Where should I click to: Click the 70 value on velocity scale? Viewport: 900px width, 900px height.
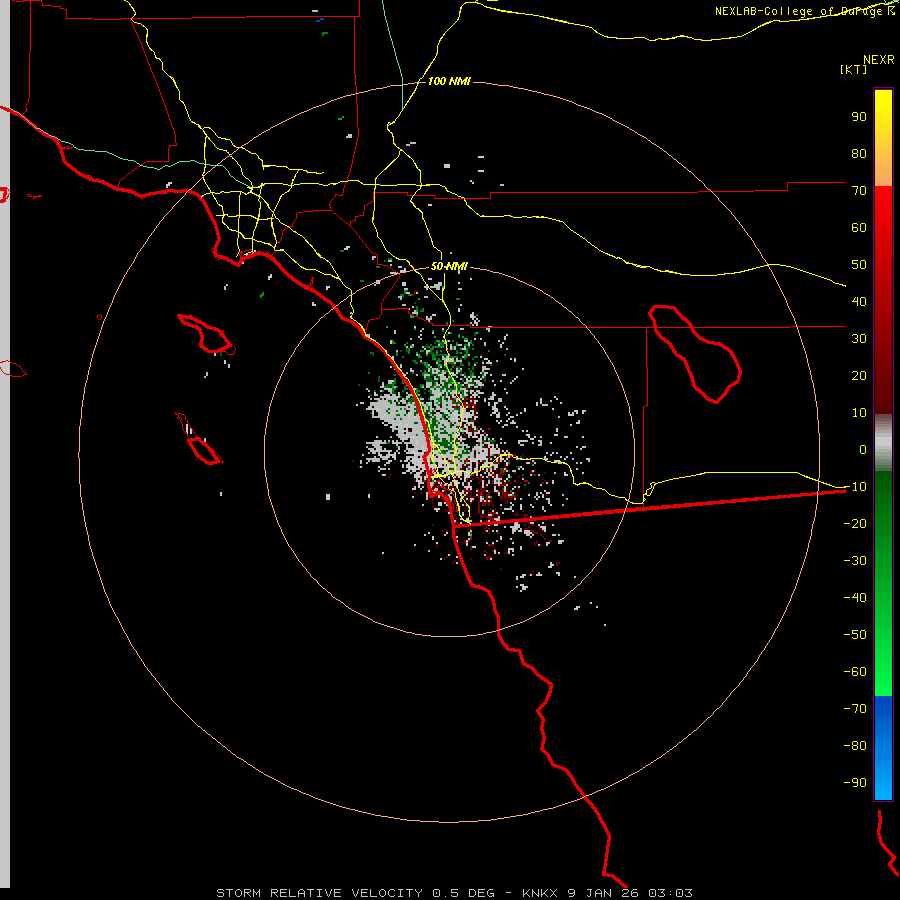(859, 191)
